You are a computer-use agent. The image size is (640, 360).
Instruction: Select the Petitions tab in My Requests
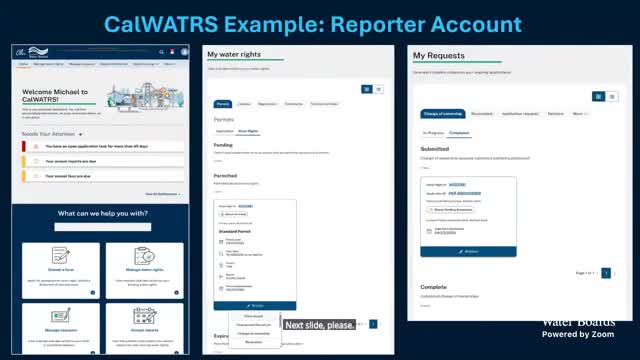click(x=556, y=114)
